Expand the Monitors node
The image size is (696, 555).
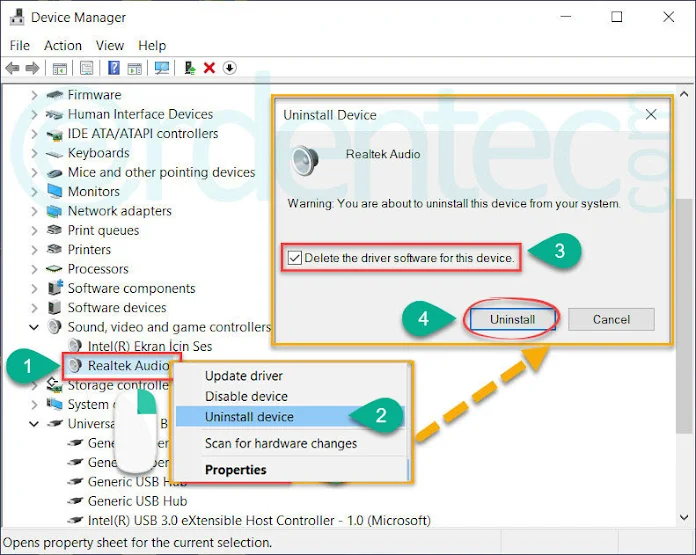point(34,192)
